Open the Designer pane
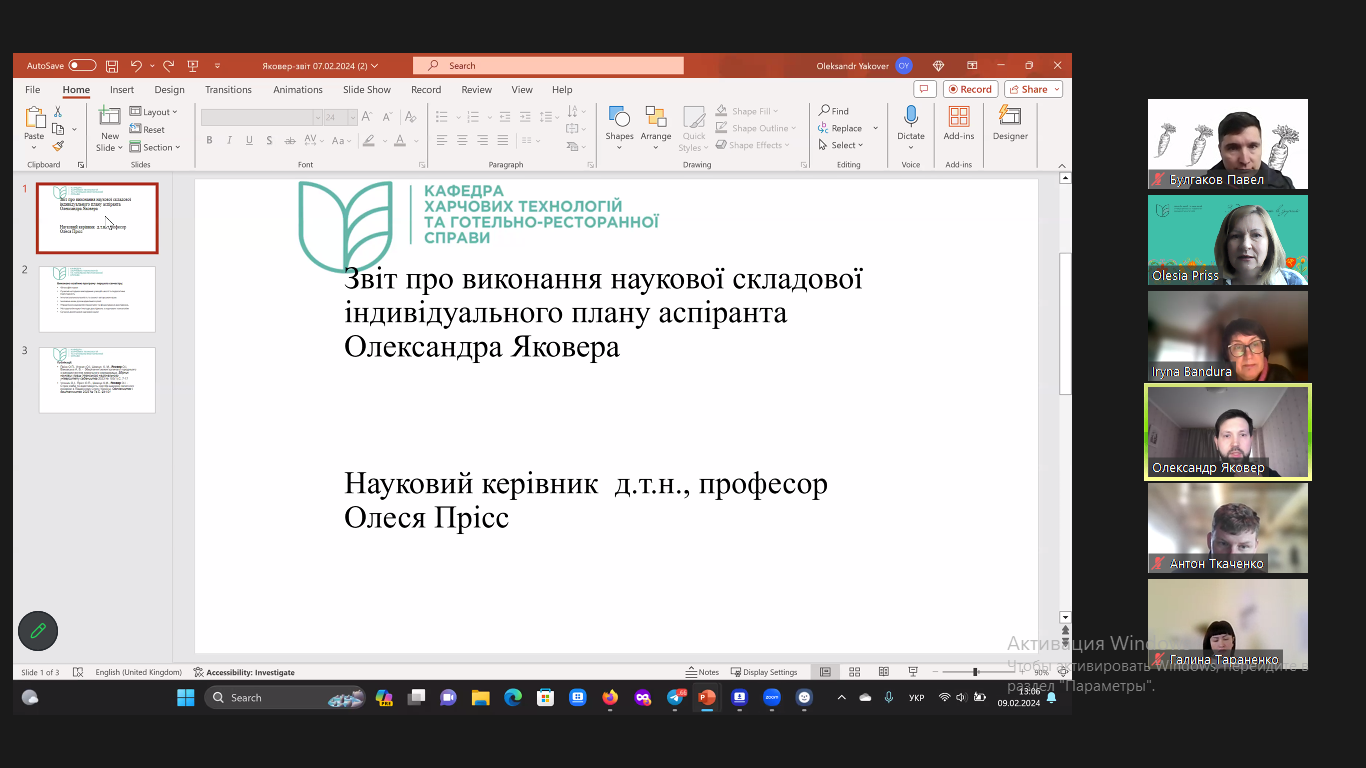 (1010, 117)
